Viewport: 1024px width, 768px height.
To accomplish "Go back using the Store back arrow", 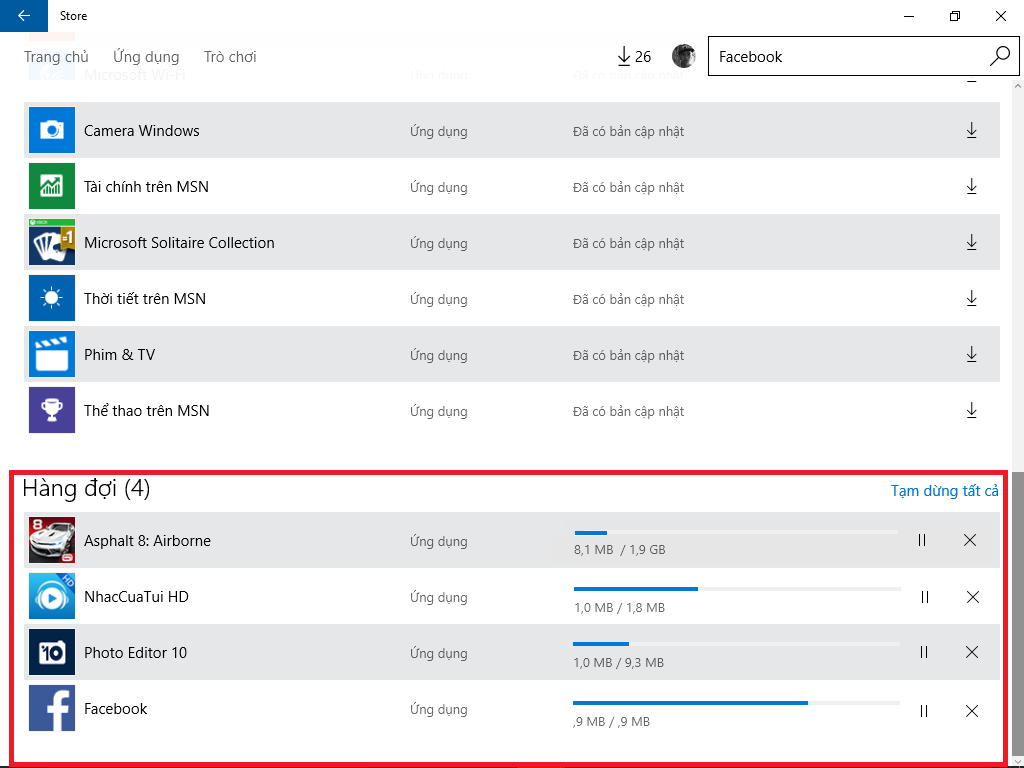I will pos(24,16).
